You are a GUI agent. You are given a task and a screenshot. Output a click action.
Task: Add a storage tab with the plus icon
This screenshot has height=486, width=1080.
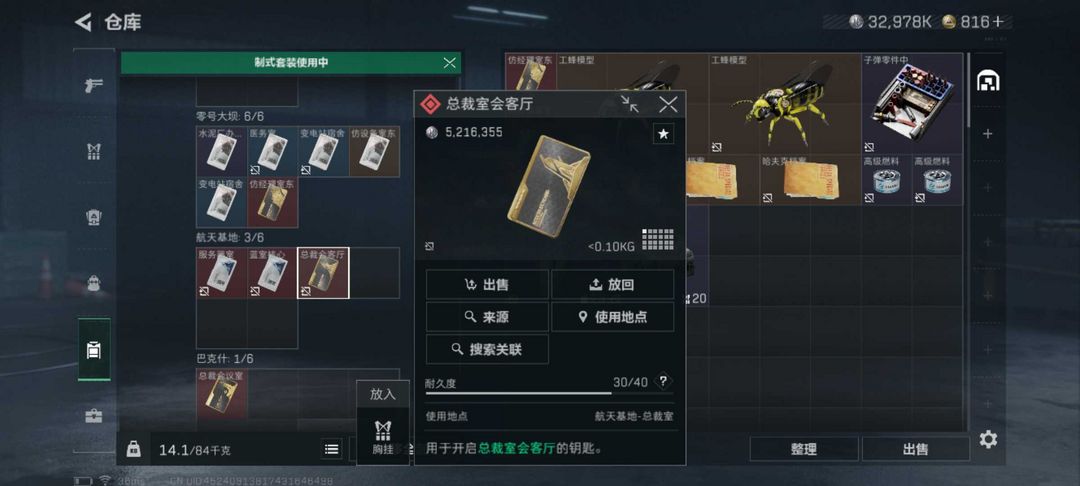point(988,134)
